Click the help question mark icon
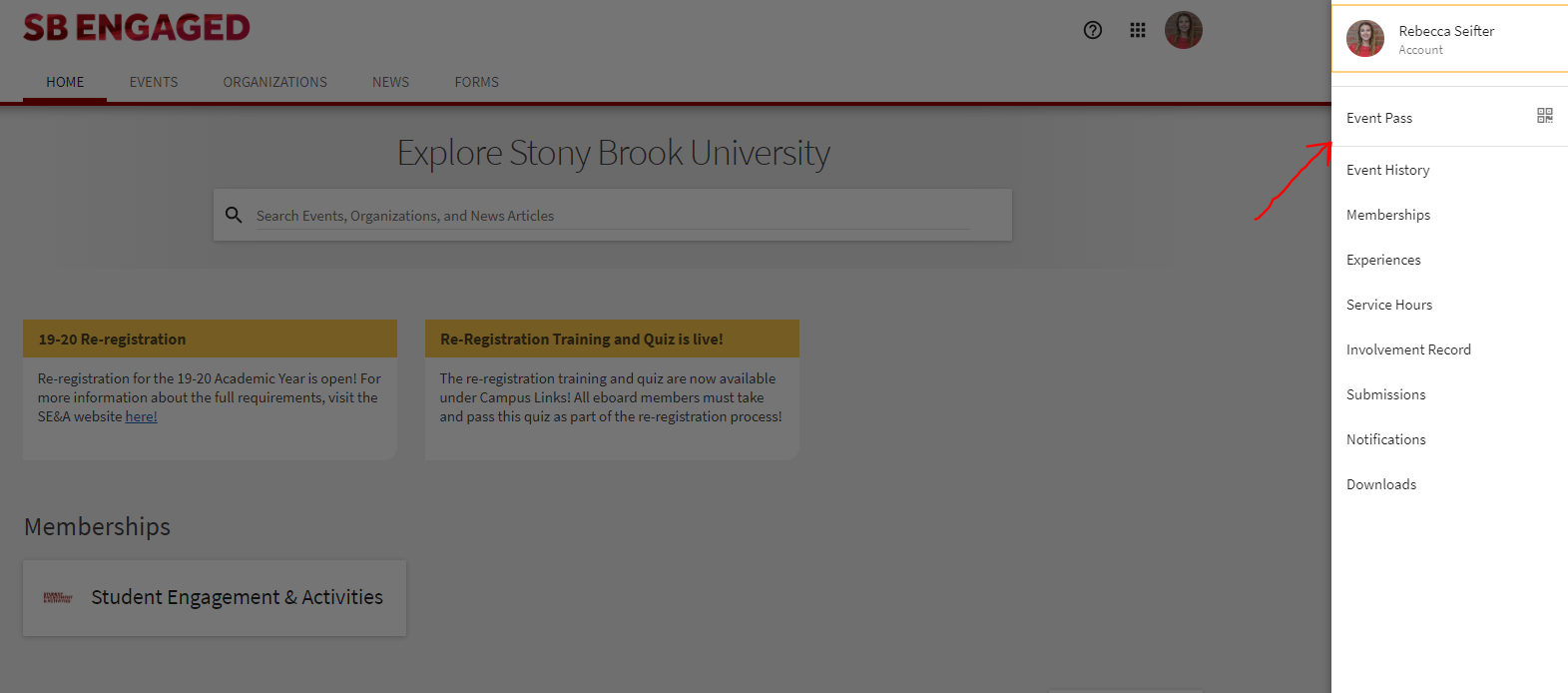The width and height of the screenshot is (1568, 693). tap(1093, 30)
